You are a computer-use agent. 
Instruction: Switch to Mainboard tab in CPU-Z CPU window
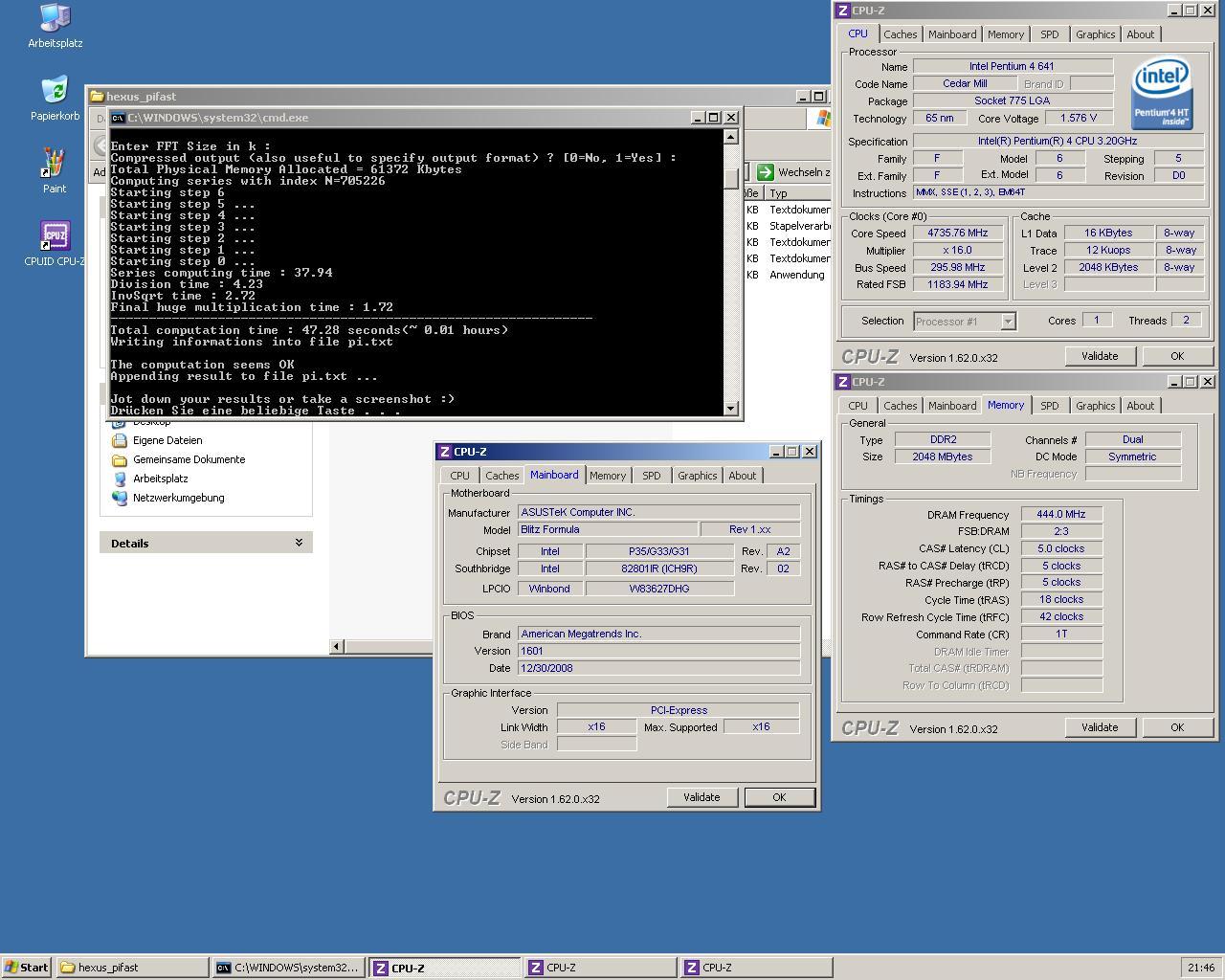coord(952,34)
